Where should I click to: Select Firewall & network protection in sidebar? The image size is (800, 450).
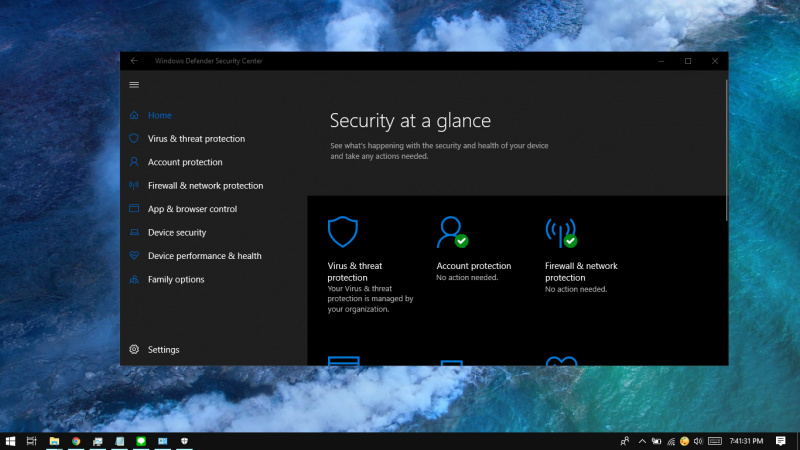tap(205, 186)
